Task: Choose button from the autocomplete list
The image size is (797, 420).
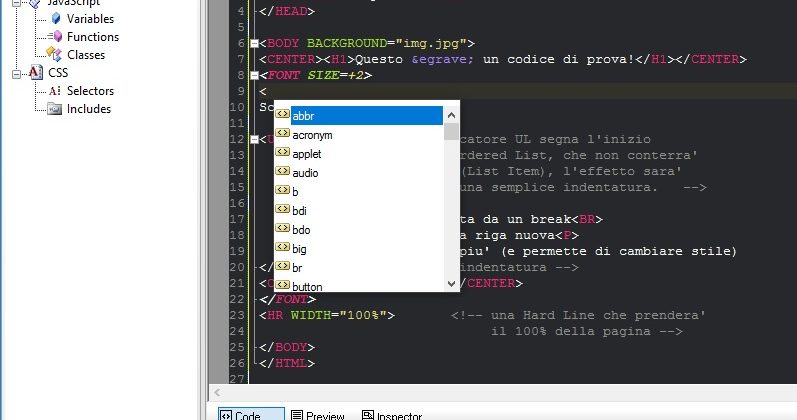Action: pyautogui.click(x=366, y=286)
